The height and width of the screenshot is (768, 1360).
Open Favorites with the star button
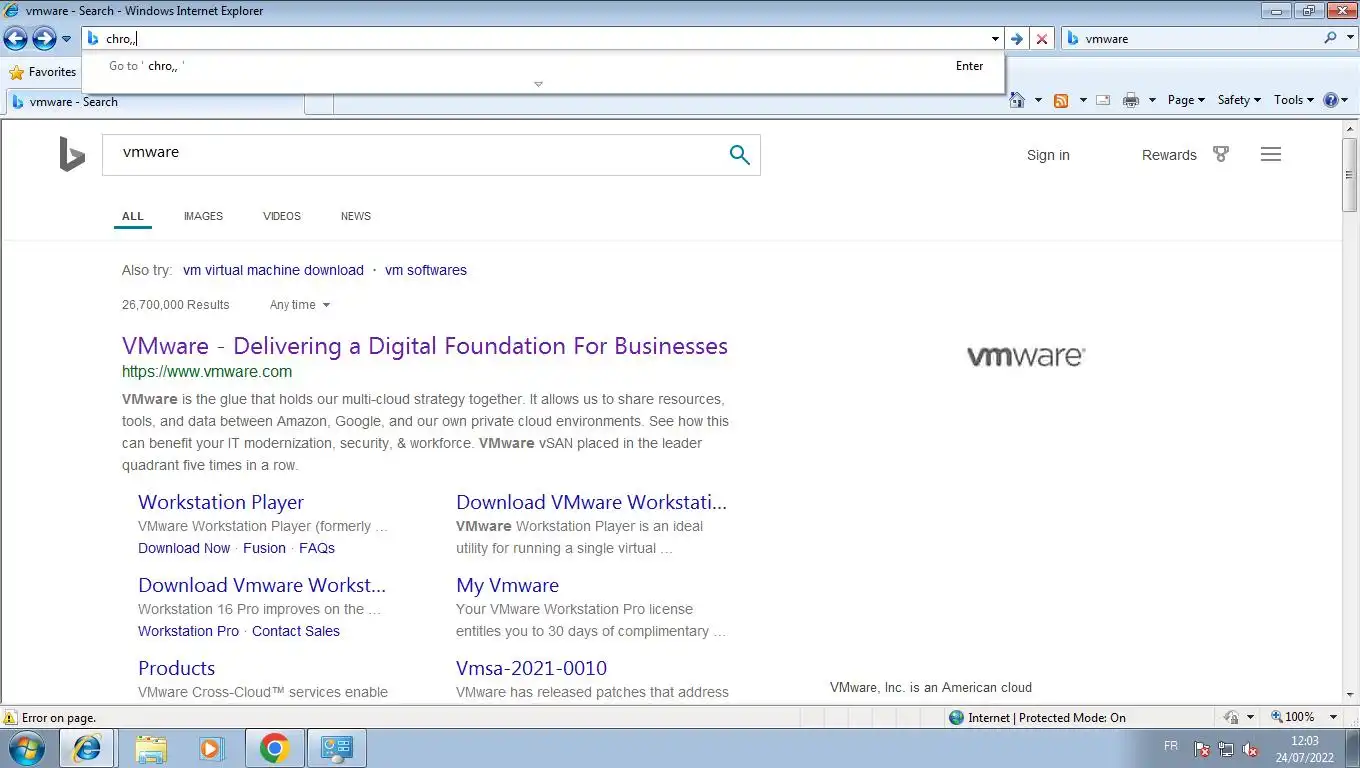click(43, 72)
